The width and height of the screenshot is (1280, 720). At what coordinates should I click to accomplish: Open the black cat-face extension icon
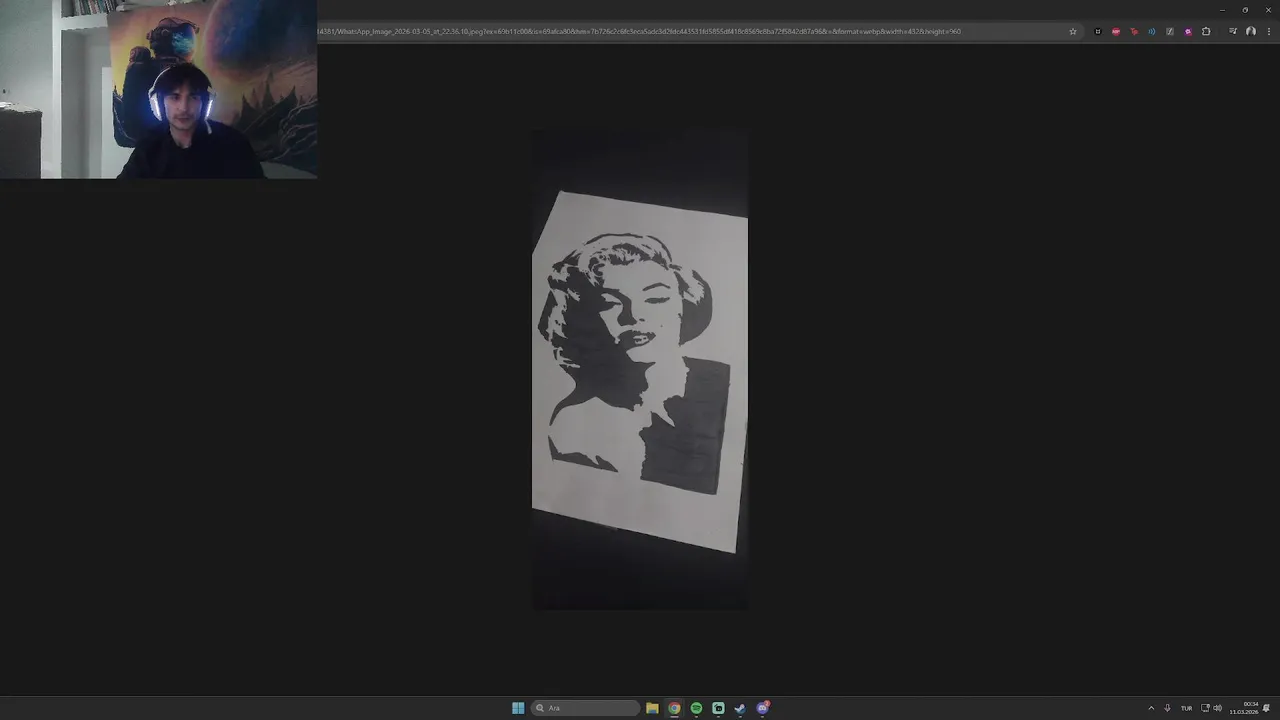coord(1098,31)
